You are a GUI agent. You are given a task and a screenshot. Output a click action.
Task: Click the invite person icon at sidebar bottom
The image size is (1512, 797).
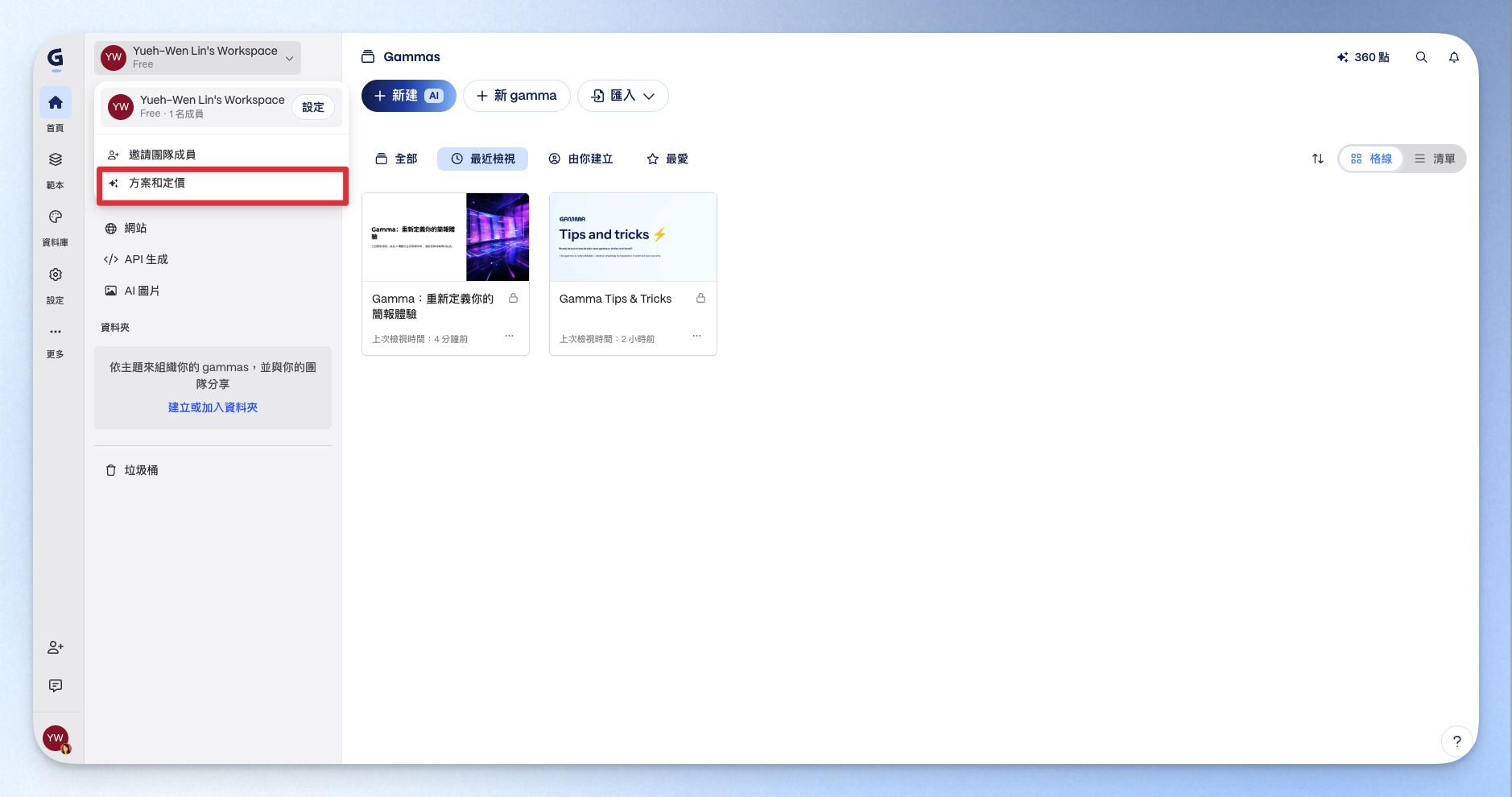pos(55,647)
